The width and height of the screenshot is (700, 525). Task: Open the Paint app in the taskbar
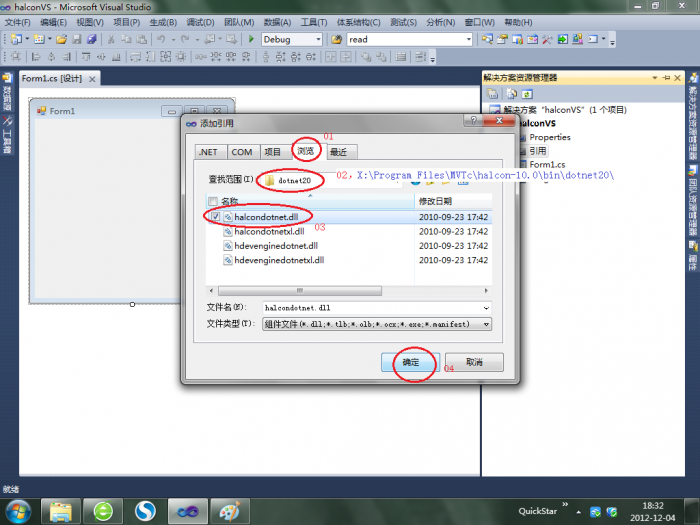pyautogui.click(x=230, y=511)
